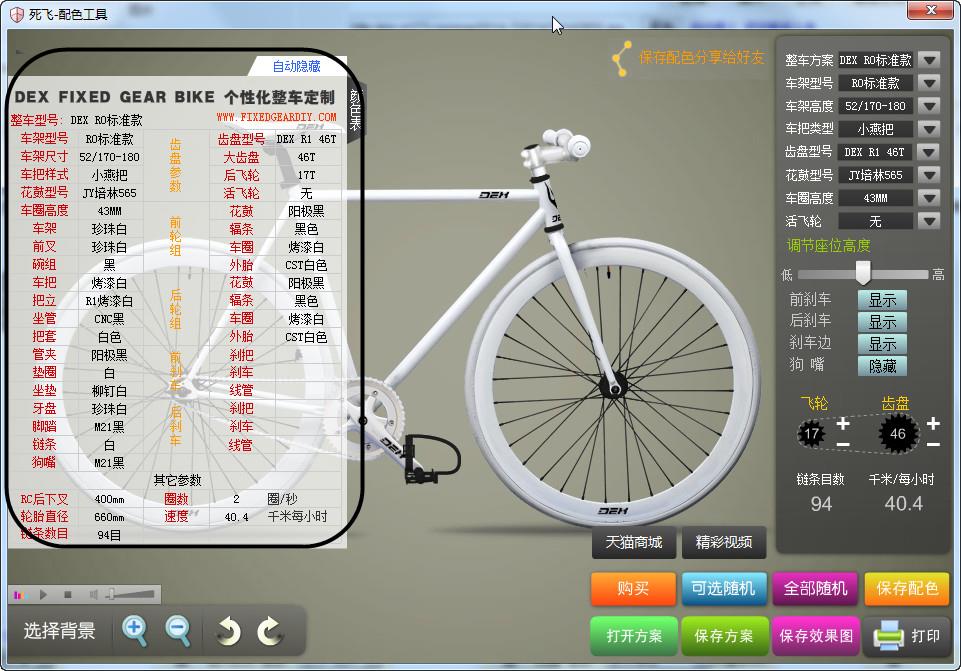Click the 其它参数 section header
Viewport: 961px width, 671px height.
[178, 480]
